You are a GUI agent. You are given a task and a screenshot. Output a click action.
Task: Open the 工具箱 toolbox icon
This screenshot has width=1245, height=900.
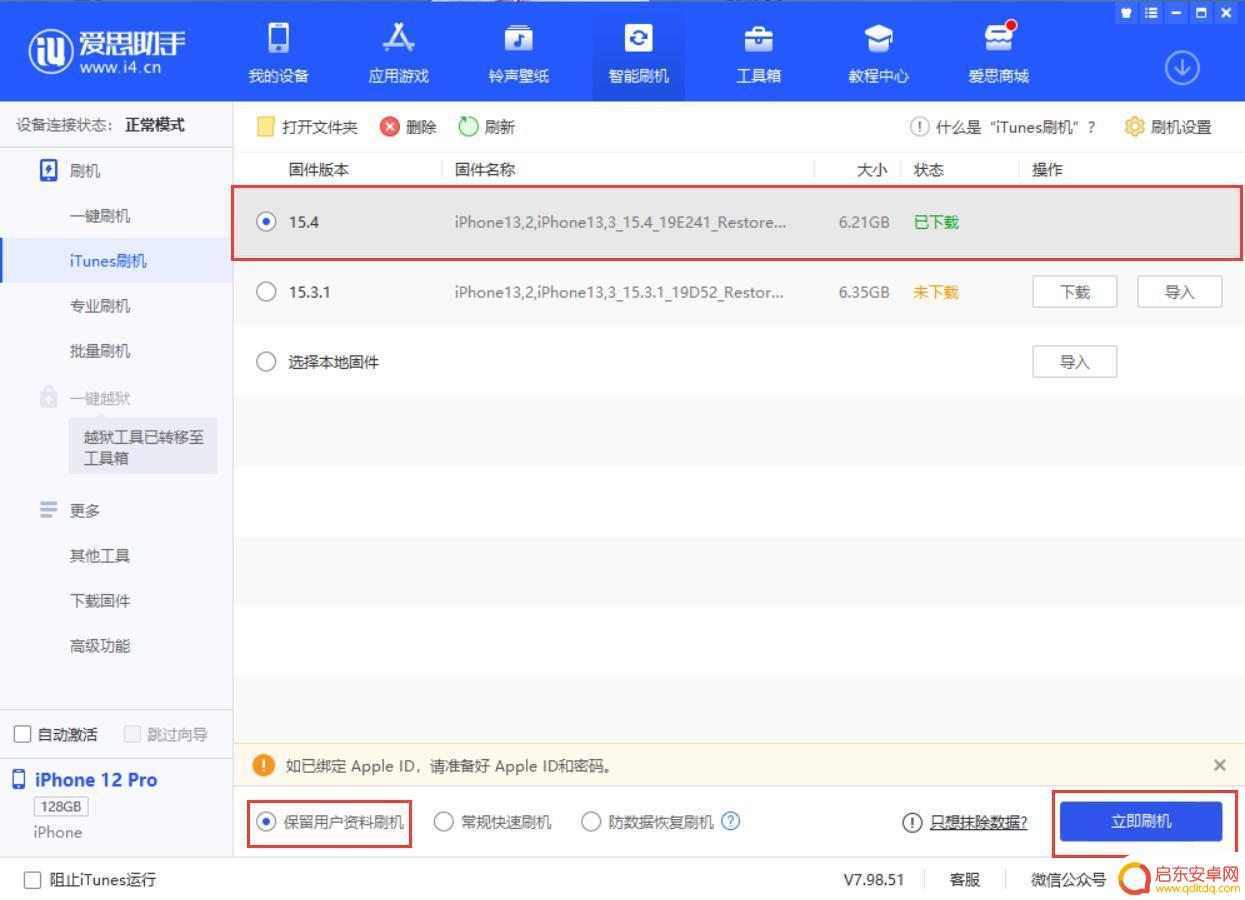[x=758, y=38]
